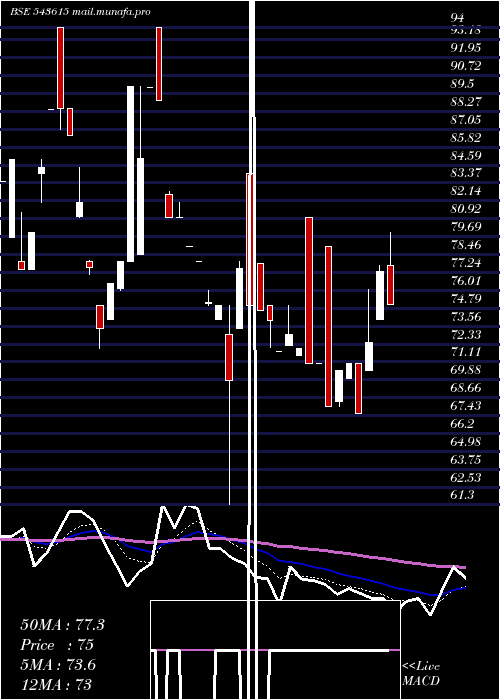Select the 80.92 price level label
This screenshot has width=500, height=700.
[x=466, y=209]
